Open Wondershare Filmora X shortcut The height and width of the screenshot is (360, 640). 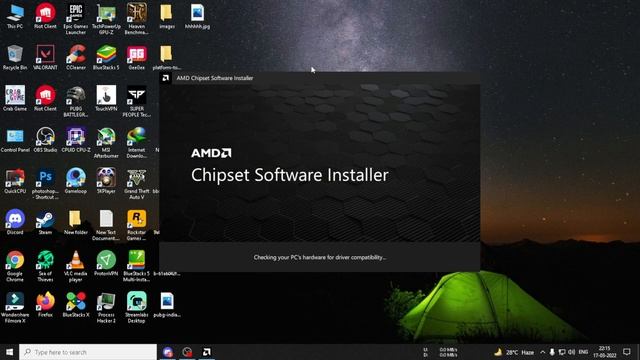(x=15, y=307)
